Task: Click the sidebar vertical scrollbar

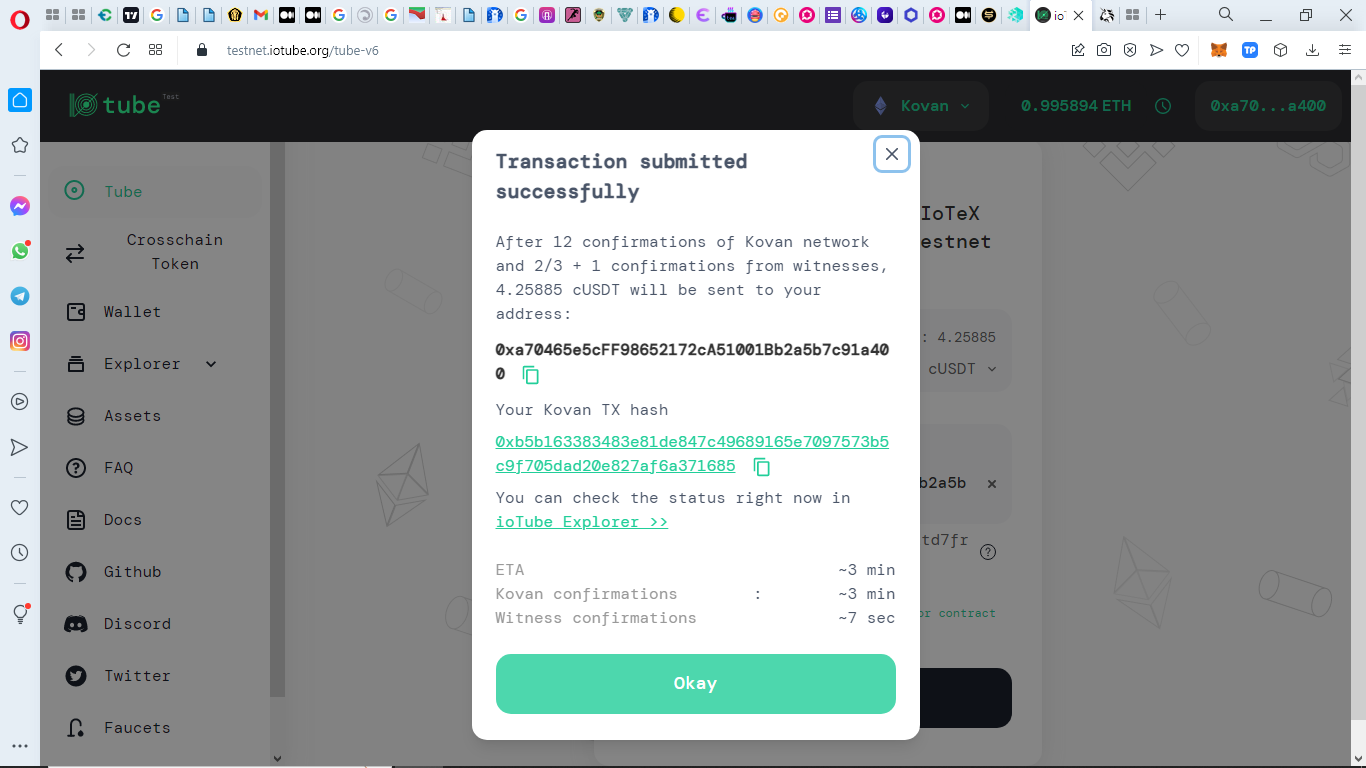Action: [x=277, y=420]
